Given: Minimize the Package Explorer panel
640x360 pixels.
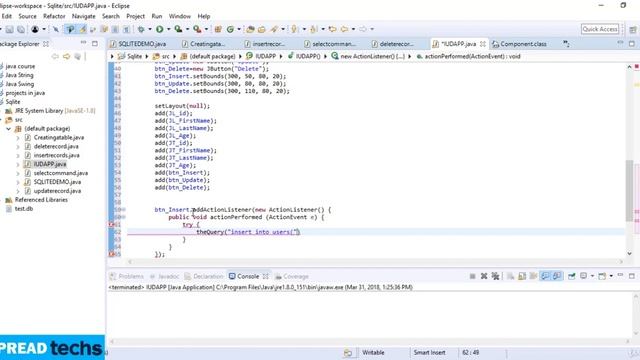Looking at the screenshot, I should pyautogui.click(x=84, y=43).
